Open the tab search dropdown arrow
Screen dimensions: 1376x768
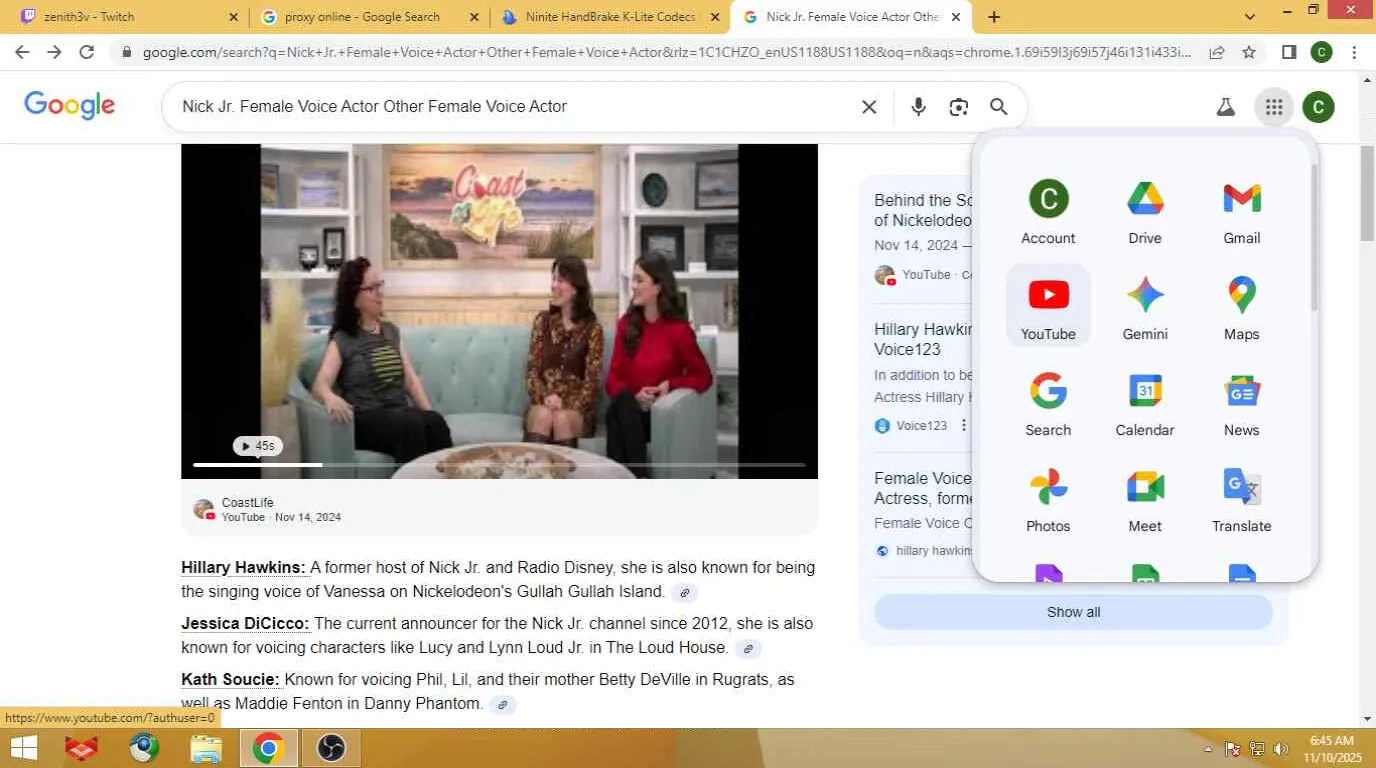1250,17
